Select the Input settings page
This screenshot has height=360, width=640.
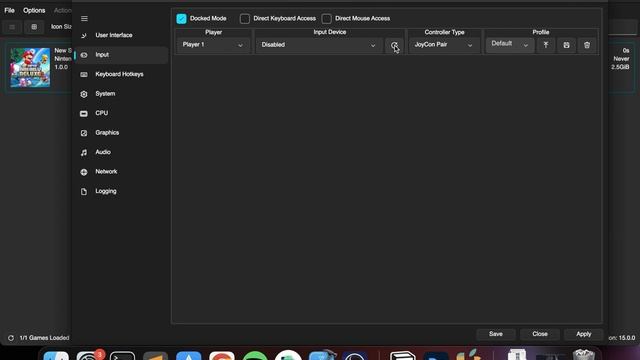click(x=121, y=55)
